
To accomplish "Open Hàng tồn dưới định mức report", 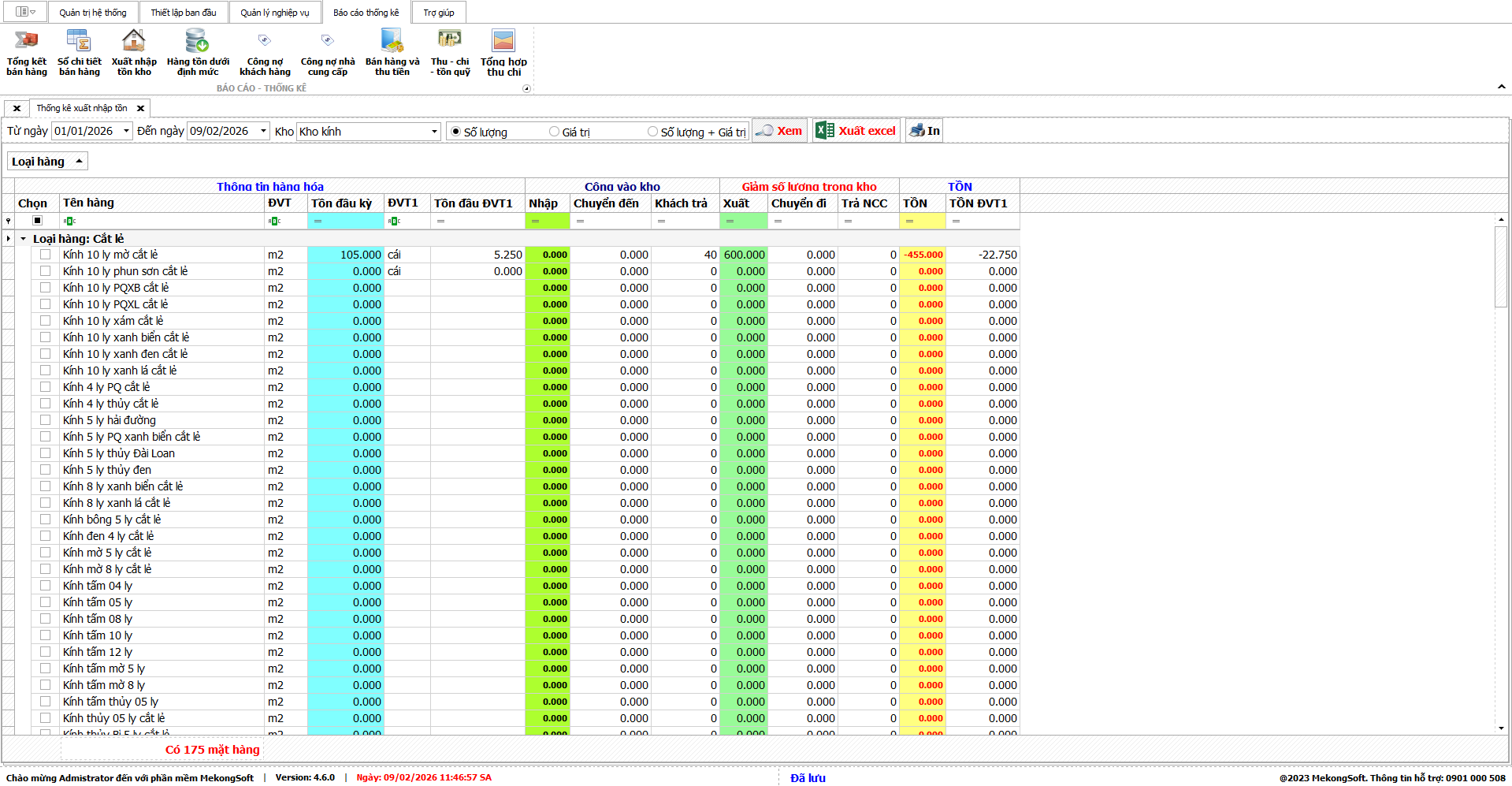I will coord(198,41).
